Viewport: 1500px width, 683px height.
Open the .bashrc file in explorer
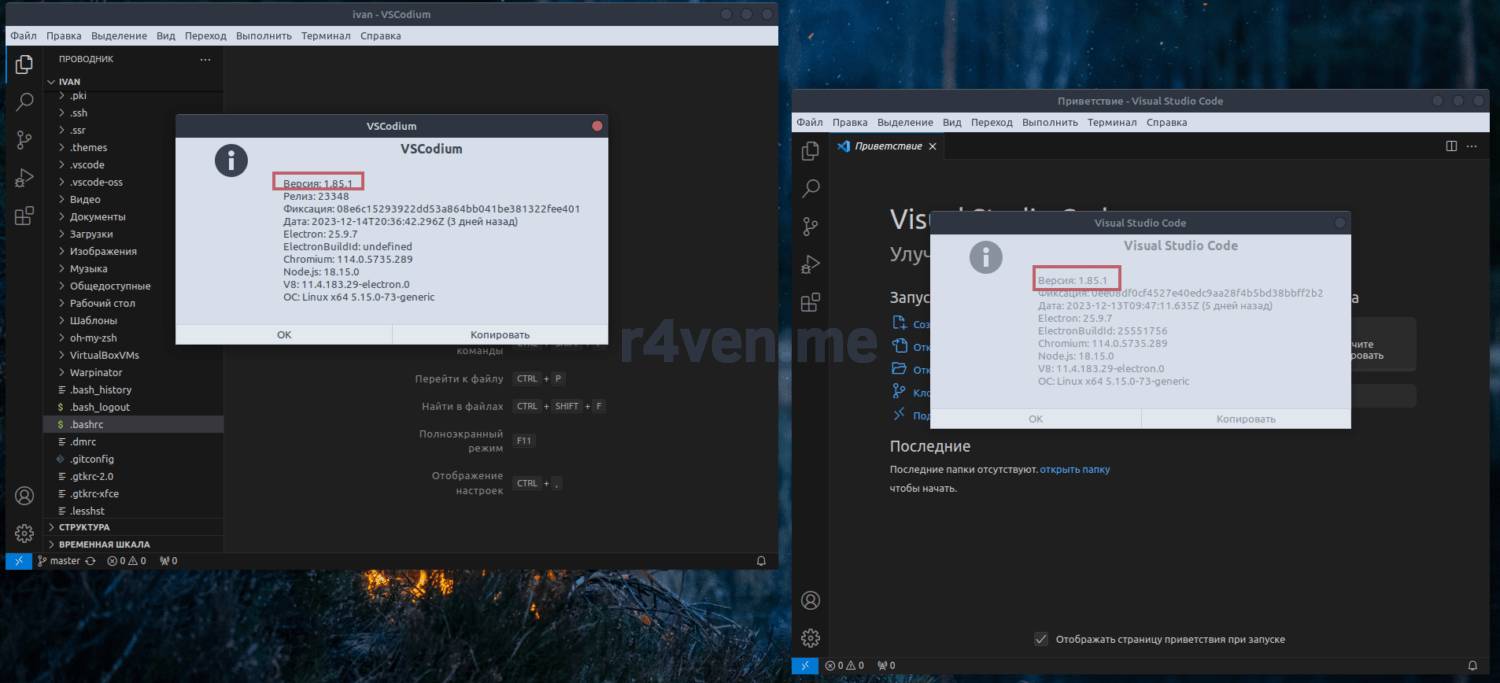pos(86,425)
